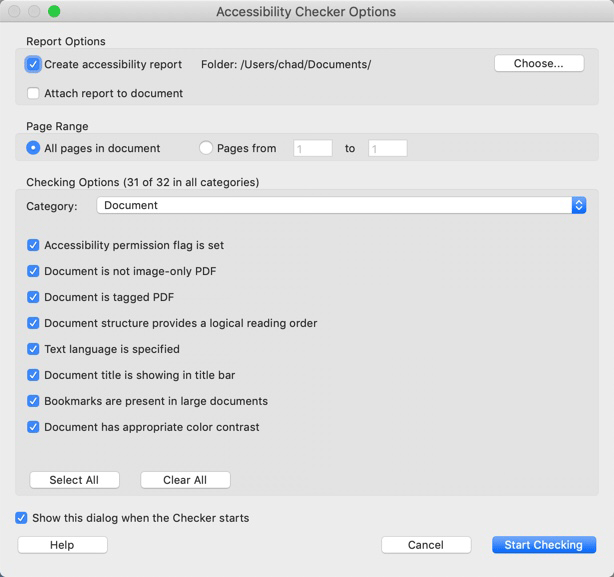Click the Clear All button
This screenshot has height=577, width=614.
[x=185, y=480]
